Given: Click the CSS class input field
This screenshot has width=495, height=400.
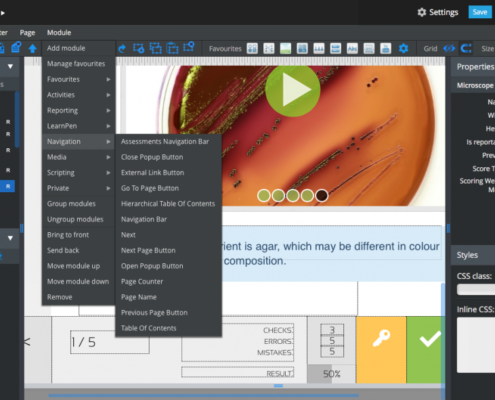Looking at the screenshot, I should pos(476,289).
